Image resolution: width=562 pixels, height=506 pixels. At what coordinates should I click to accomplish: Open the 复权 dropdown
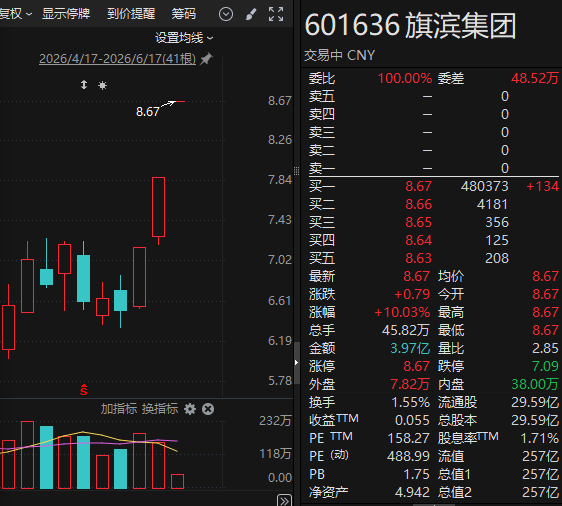[x=16, y=14]
